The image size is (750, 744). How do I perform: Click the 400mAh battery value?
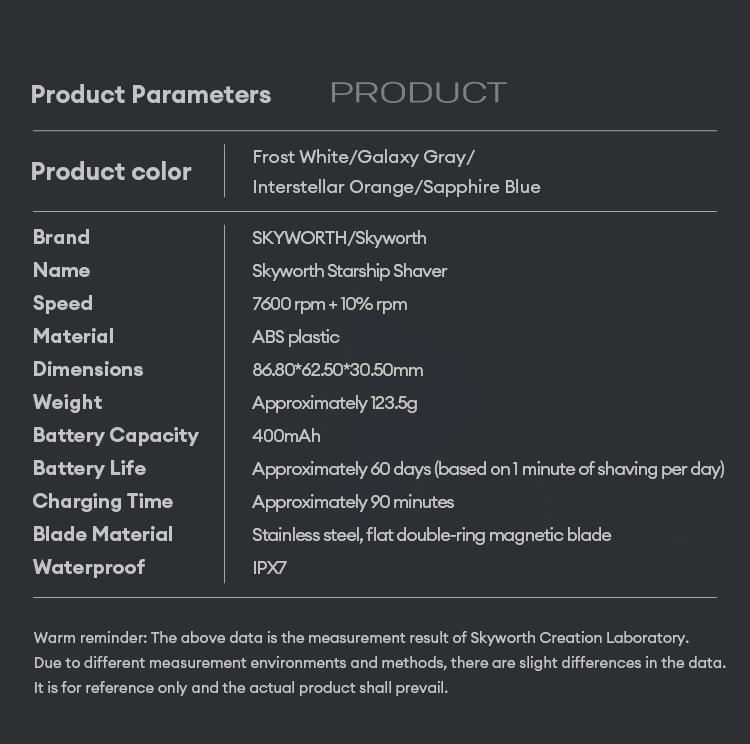(286, 436)
